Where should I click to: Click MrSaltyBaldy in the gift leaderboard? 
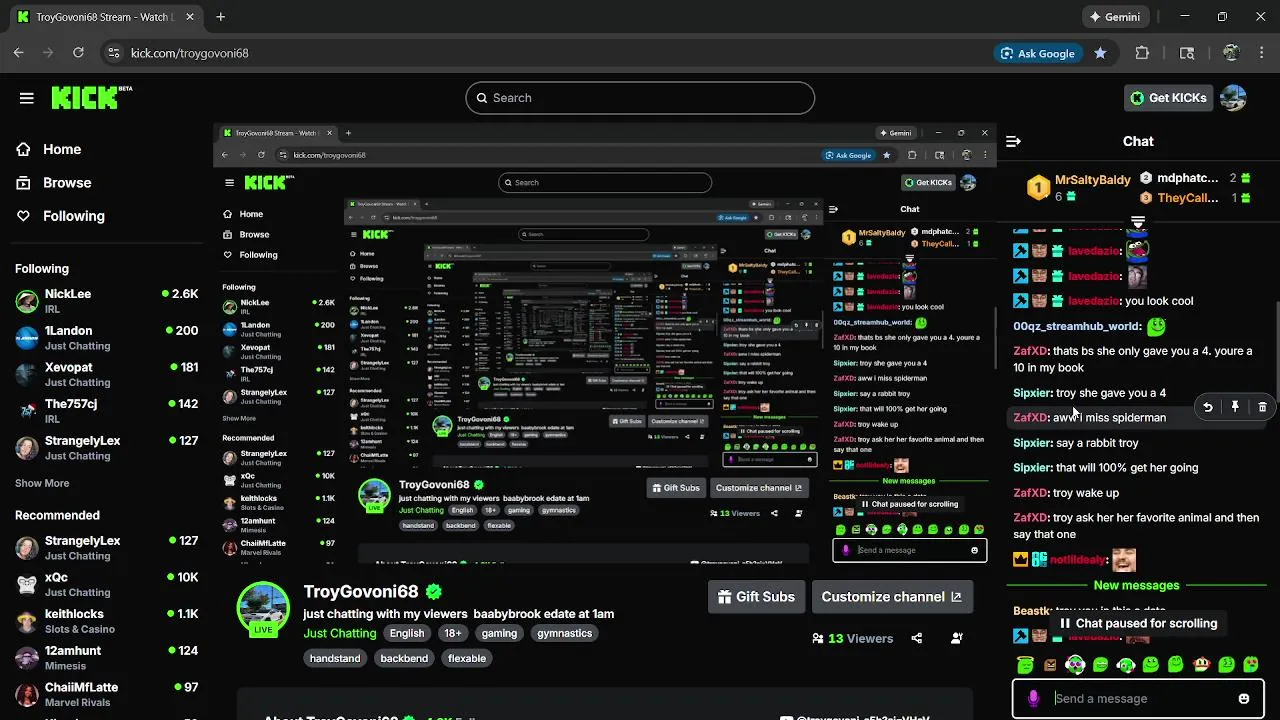(x=1092, y=180)
